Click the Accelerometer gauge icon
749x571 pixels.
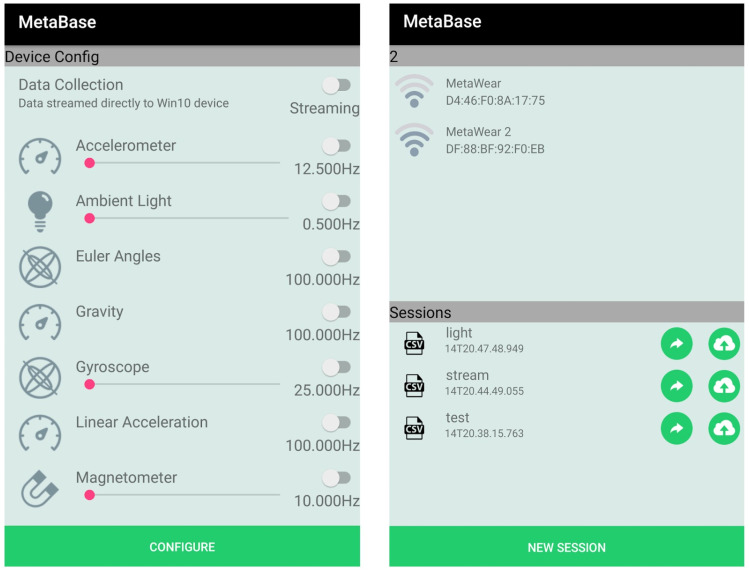[x=40, y=156]
